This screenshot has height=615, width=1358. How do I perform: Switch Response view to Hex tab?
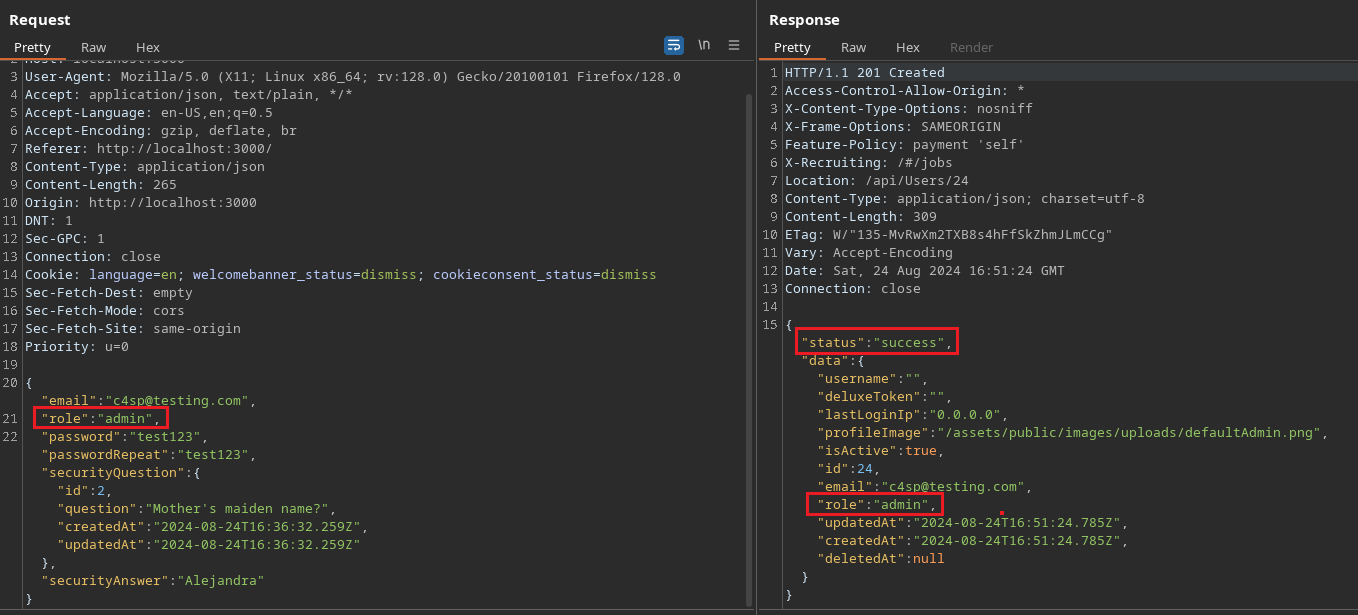point(907,47)
